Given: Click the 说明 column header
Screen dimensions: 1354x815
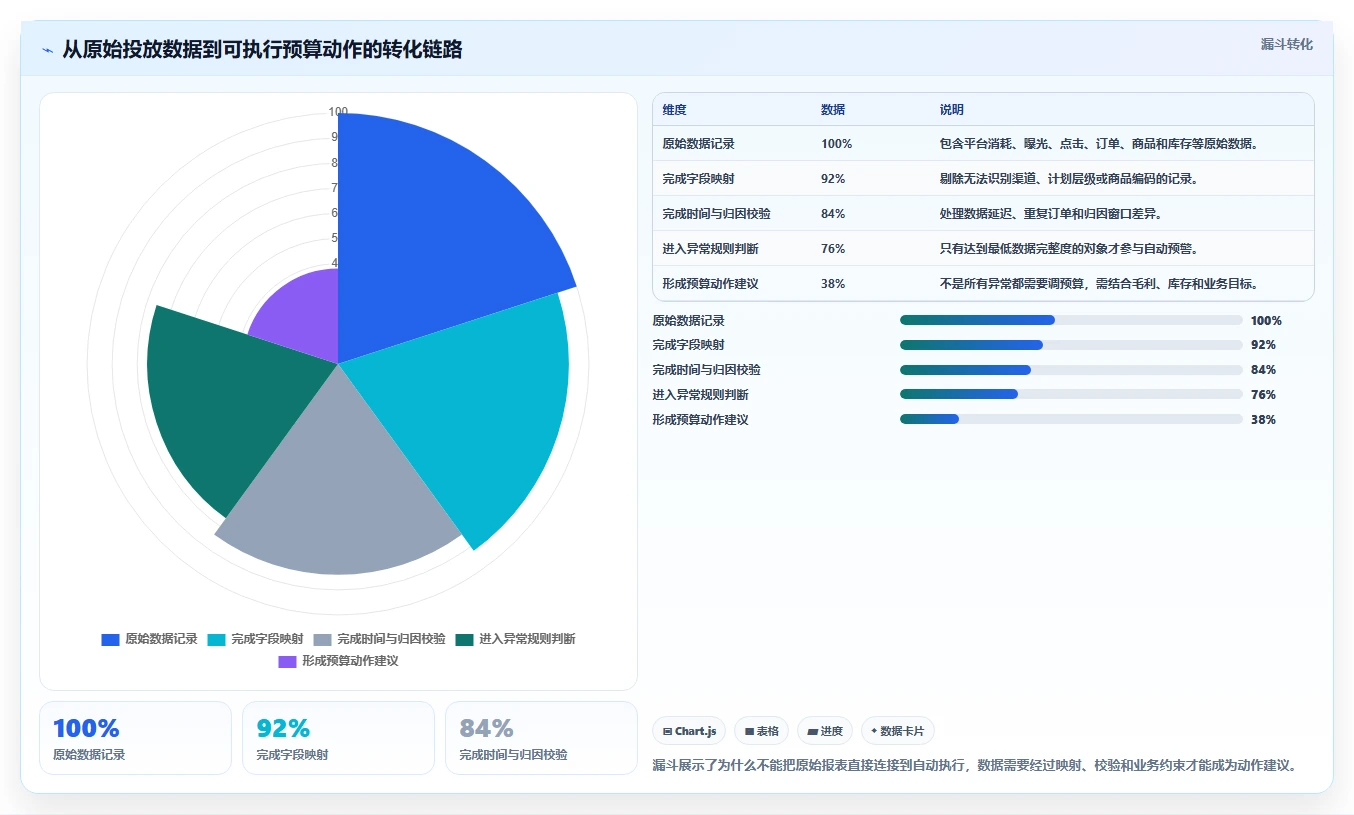Looking at the screenshot, I should 952,110.
